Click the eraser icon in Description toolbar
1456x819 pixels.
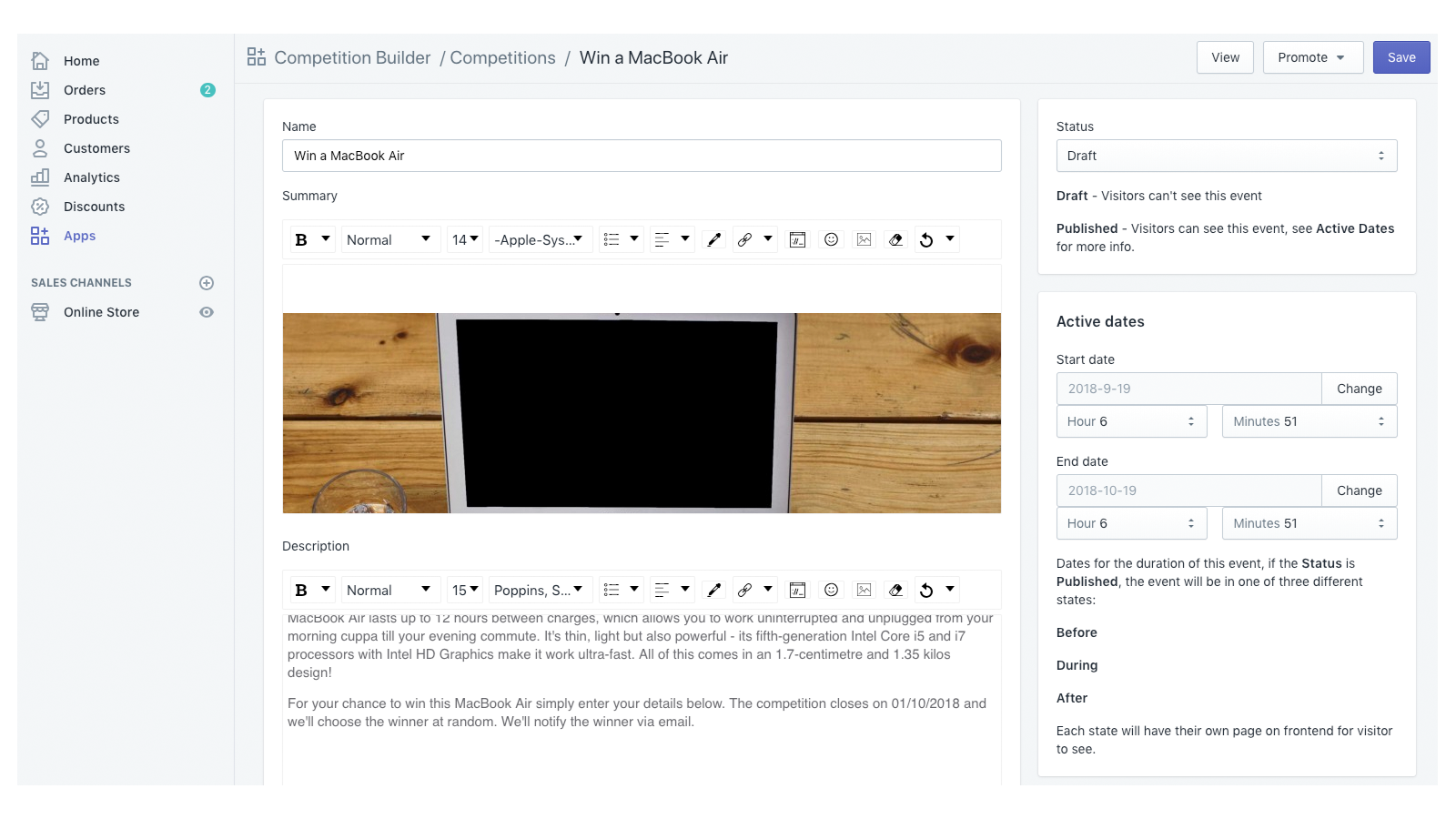[x=896, y=591]
